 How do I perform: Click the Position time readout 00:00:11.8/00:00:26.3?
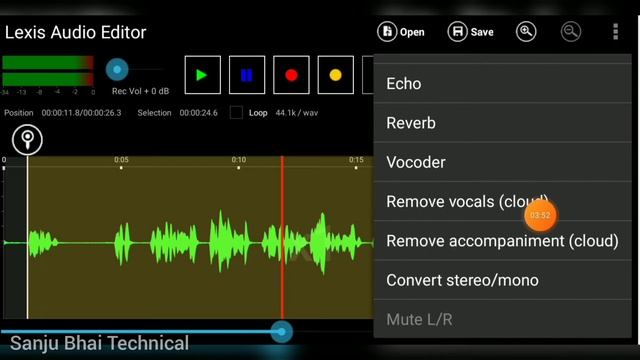tap(81, 113)
